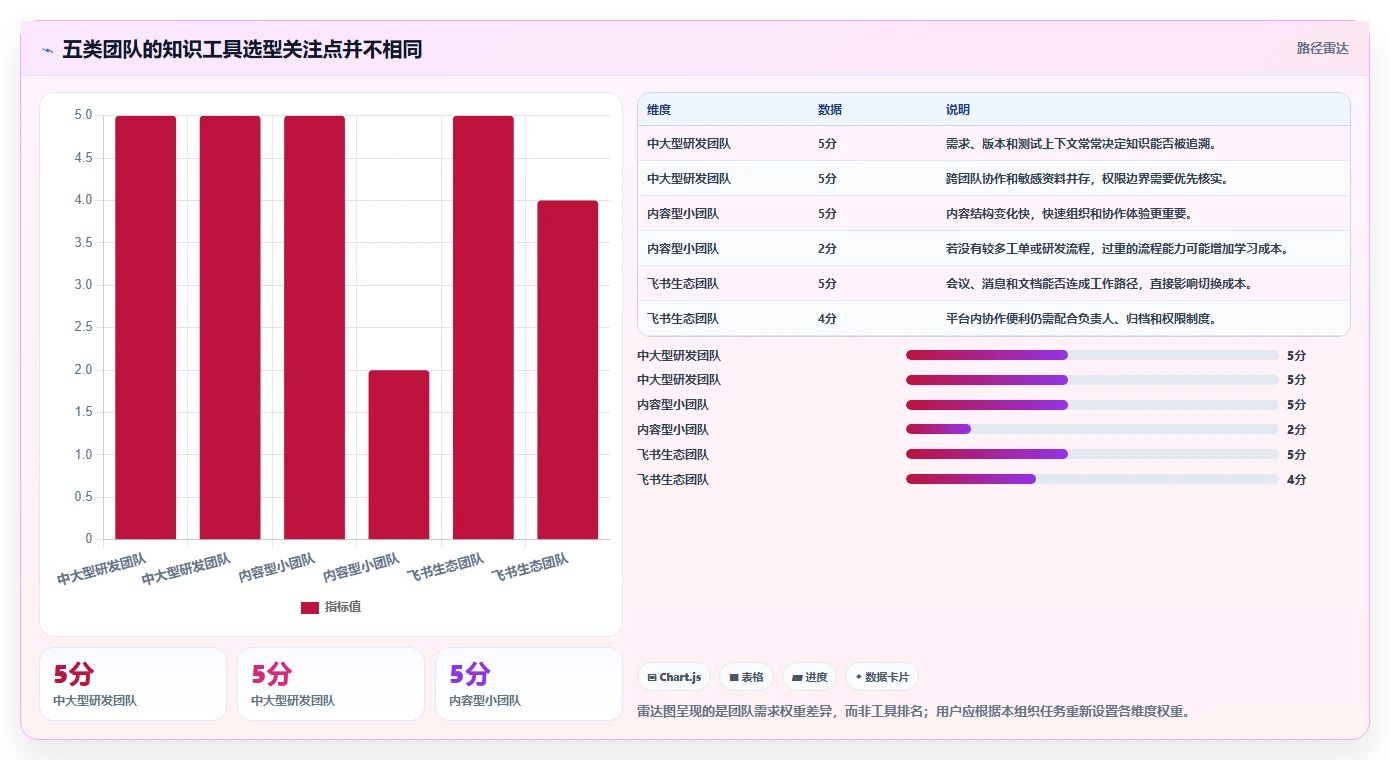The image size is (1390, 760).
Task: Select the 表格 chip
Action: [x=746, y=677]
